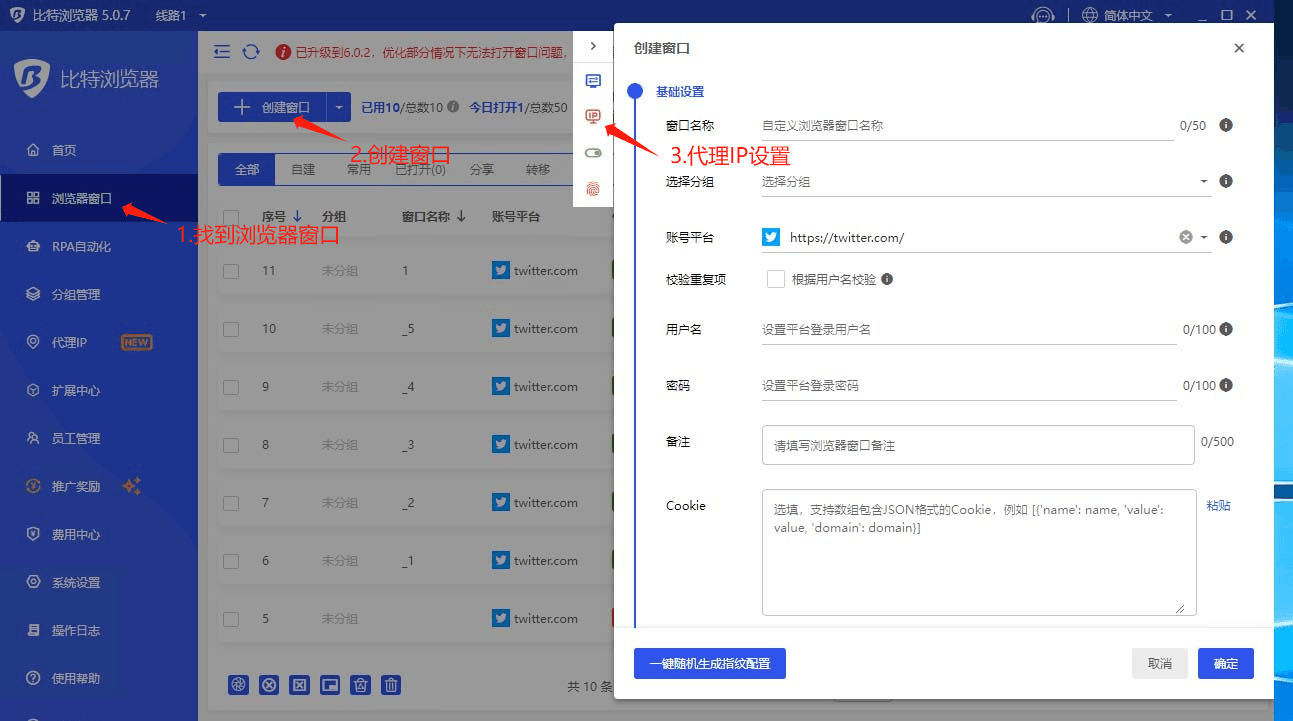
Task: Collapse the sidebar with the menu icon
Action: click(x=222, y=52)
